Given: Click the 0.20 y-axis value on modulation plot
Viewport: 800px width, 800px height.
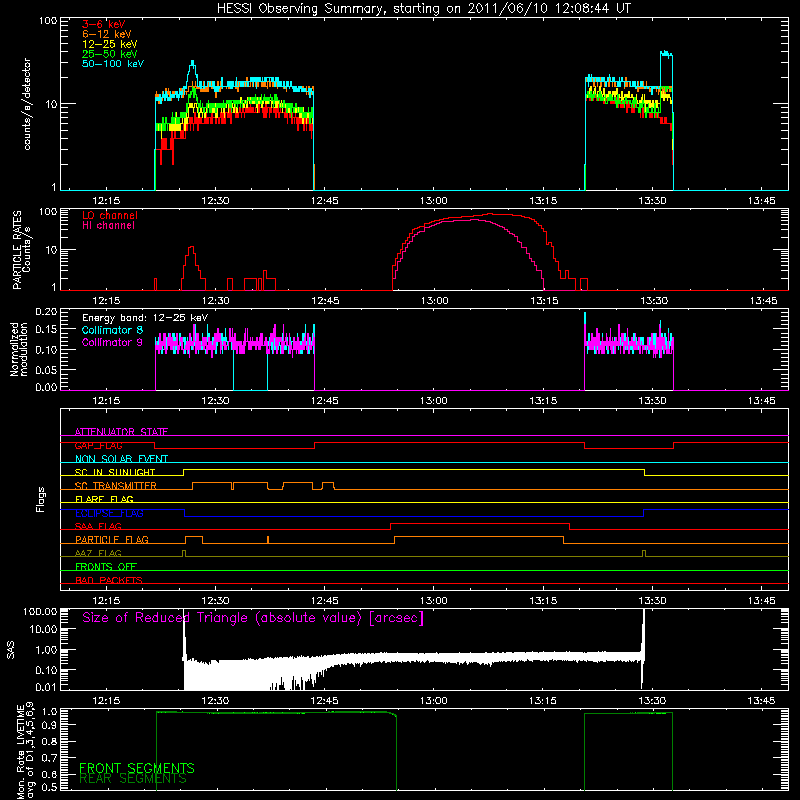Looking at the screenshot, I should [46, 311].
